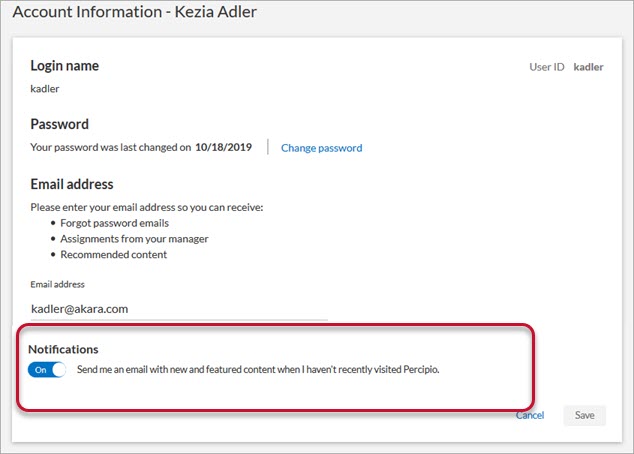This screenshot has width=634, height=454.
Task: Click the User ID label
Action: [547, 67]
